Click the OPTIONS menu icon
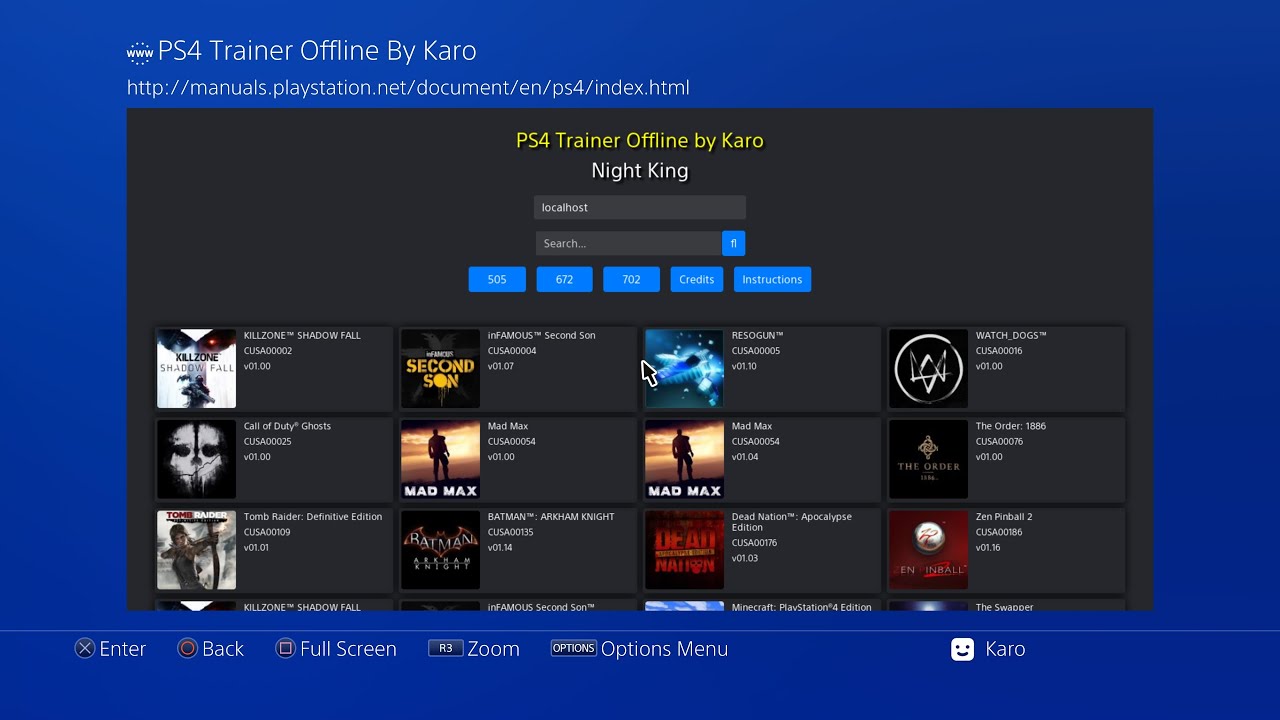 tap(574, 648)
